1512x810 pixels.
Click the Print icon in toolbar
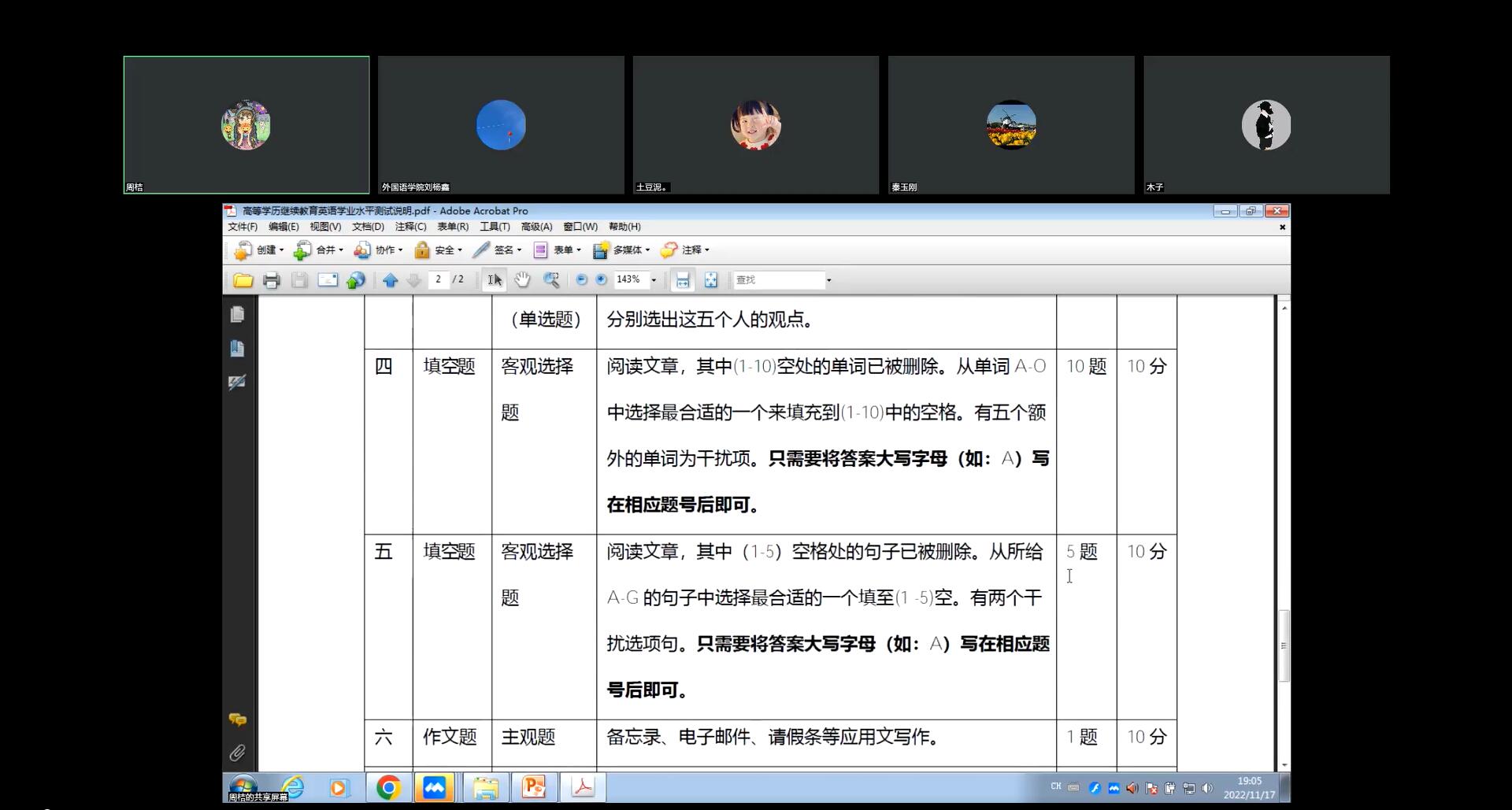tap(272, 280)
